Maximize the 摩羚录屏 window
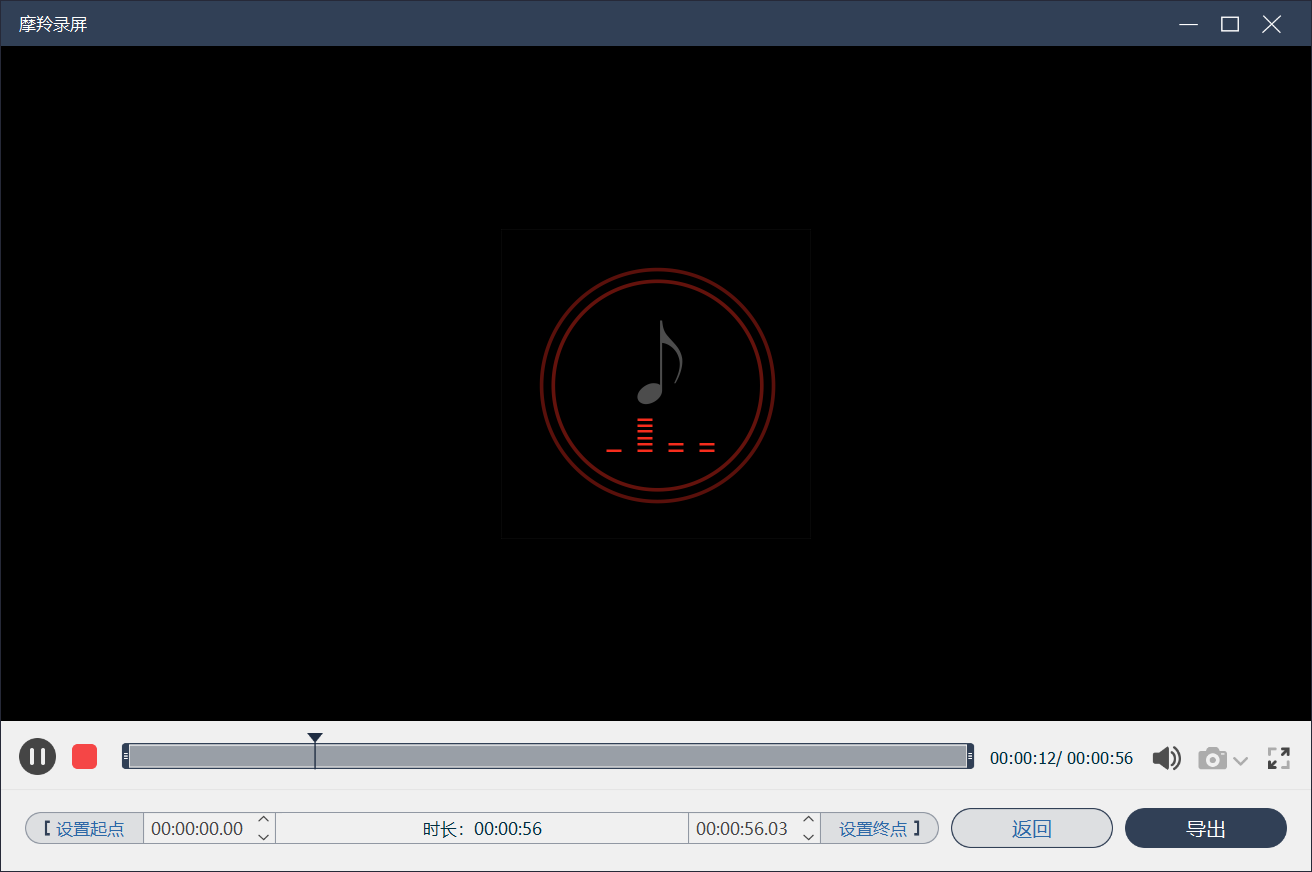The height and width of the screenshot is (872, 1312). [1230, 24]
